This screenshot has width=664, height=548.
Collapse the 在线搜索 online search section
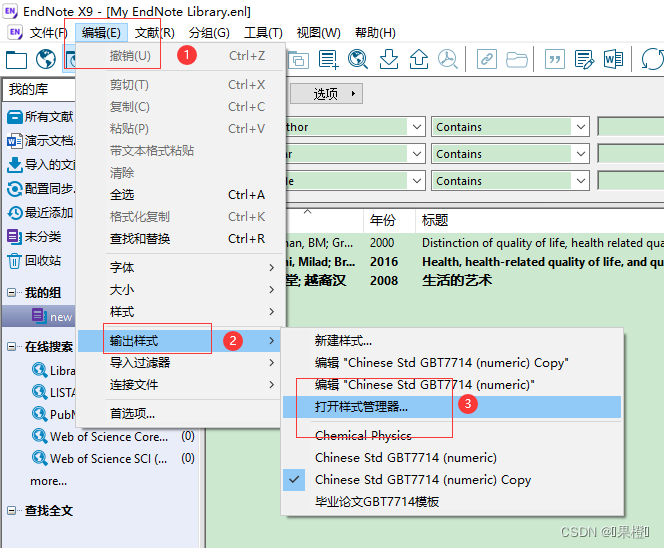pyautogui.click(x=11, y=346)
